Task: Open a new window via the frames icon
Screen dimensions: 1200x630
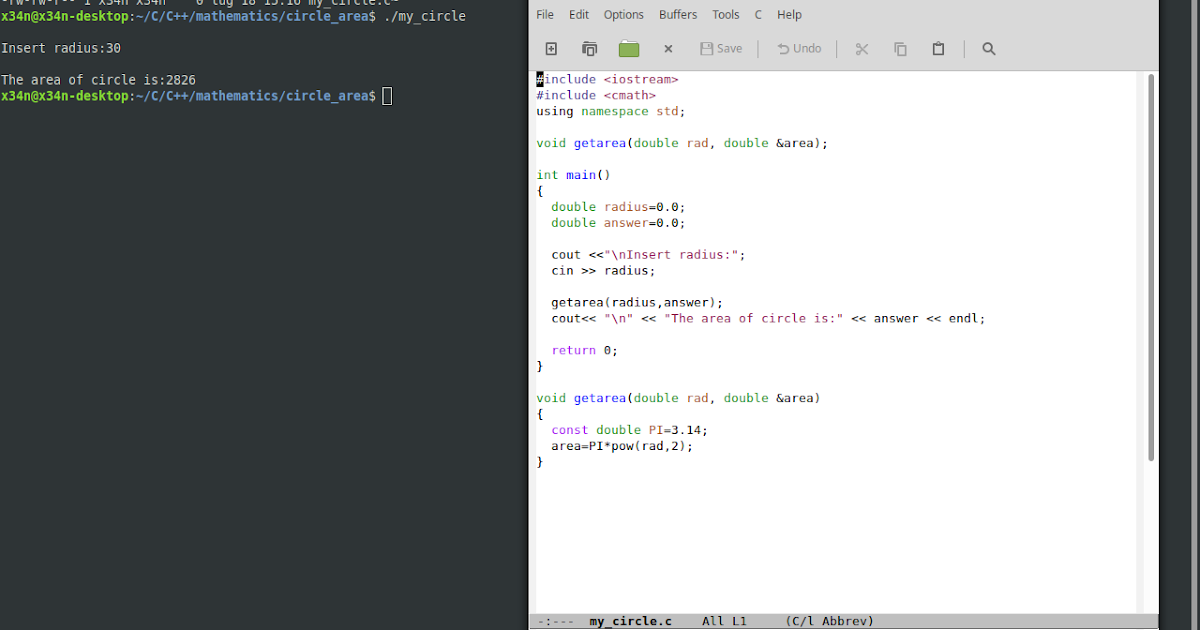Action: click(x=589, y=48)
